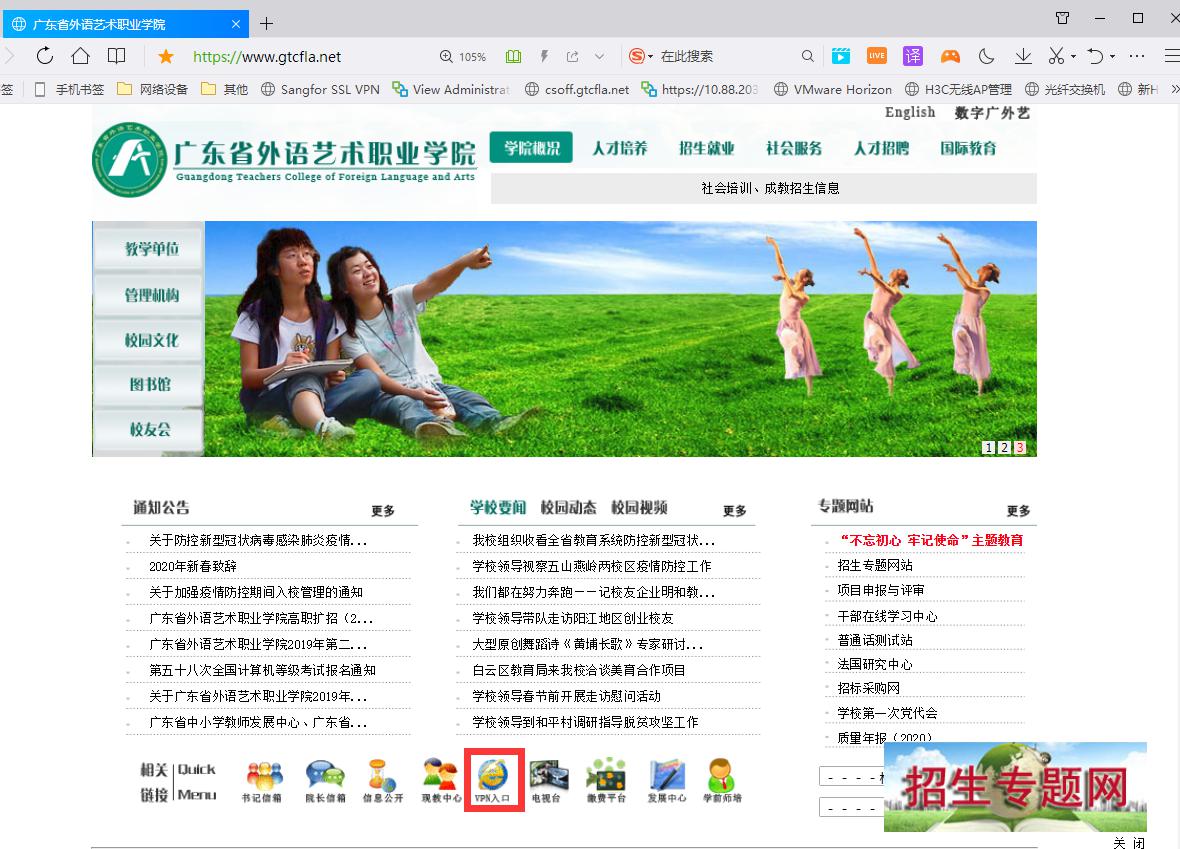
Task: Select the 学院概况 navigation tab
Action: (x=531, y=148)
